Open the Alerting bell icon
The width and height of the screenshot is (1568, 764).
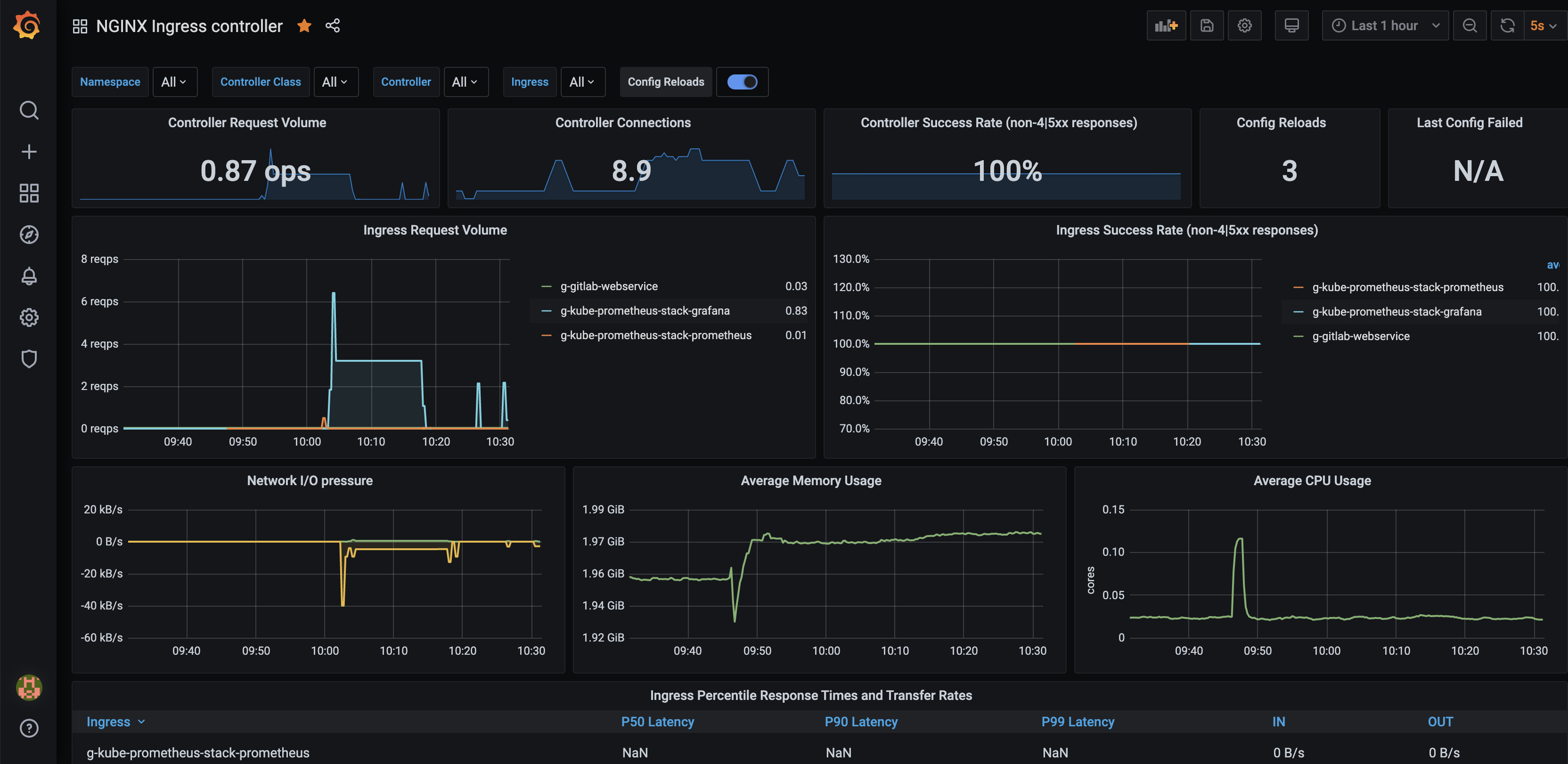29,276
